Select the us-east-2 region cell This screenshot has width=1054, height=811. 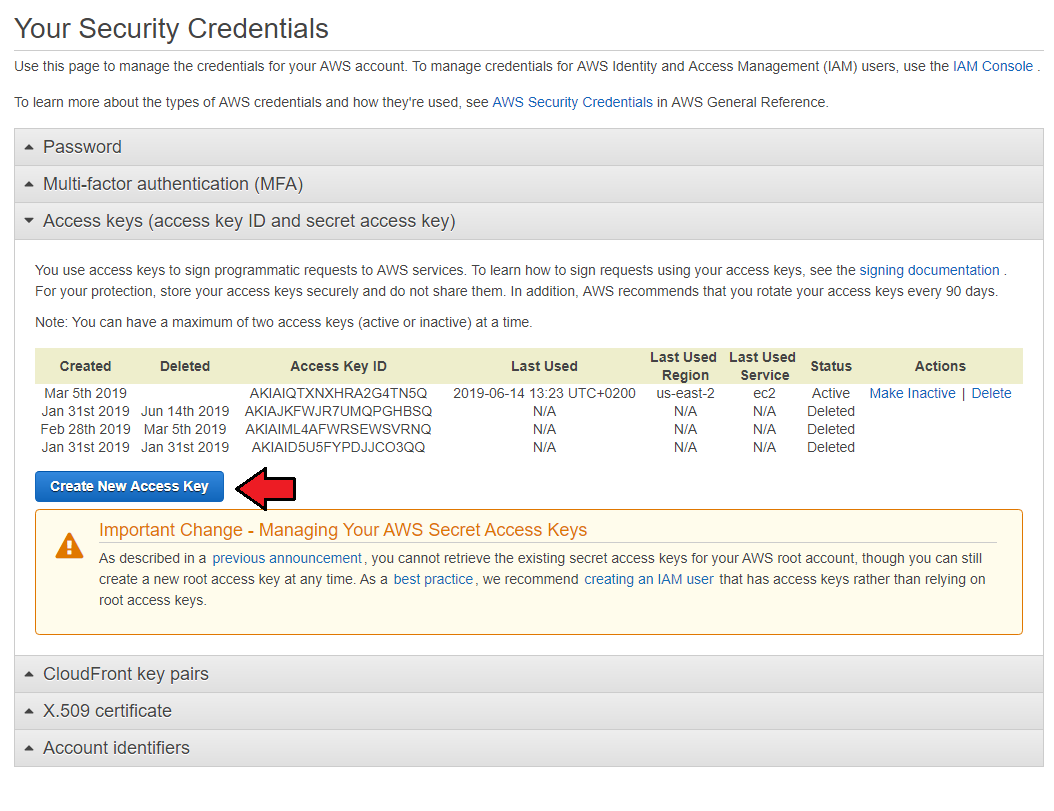(685, 393)
